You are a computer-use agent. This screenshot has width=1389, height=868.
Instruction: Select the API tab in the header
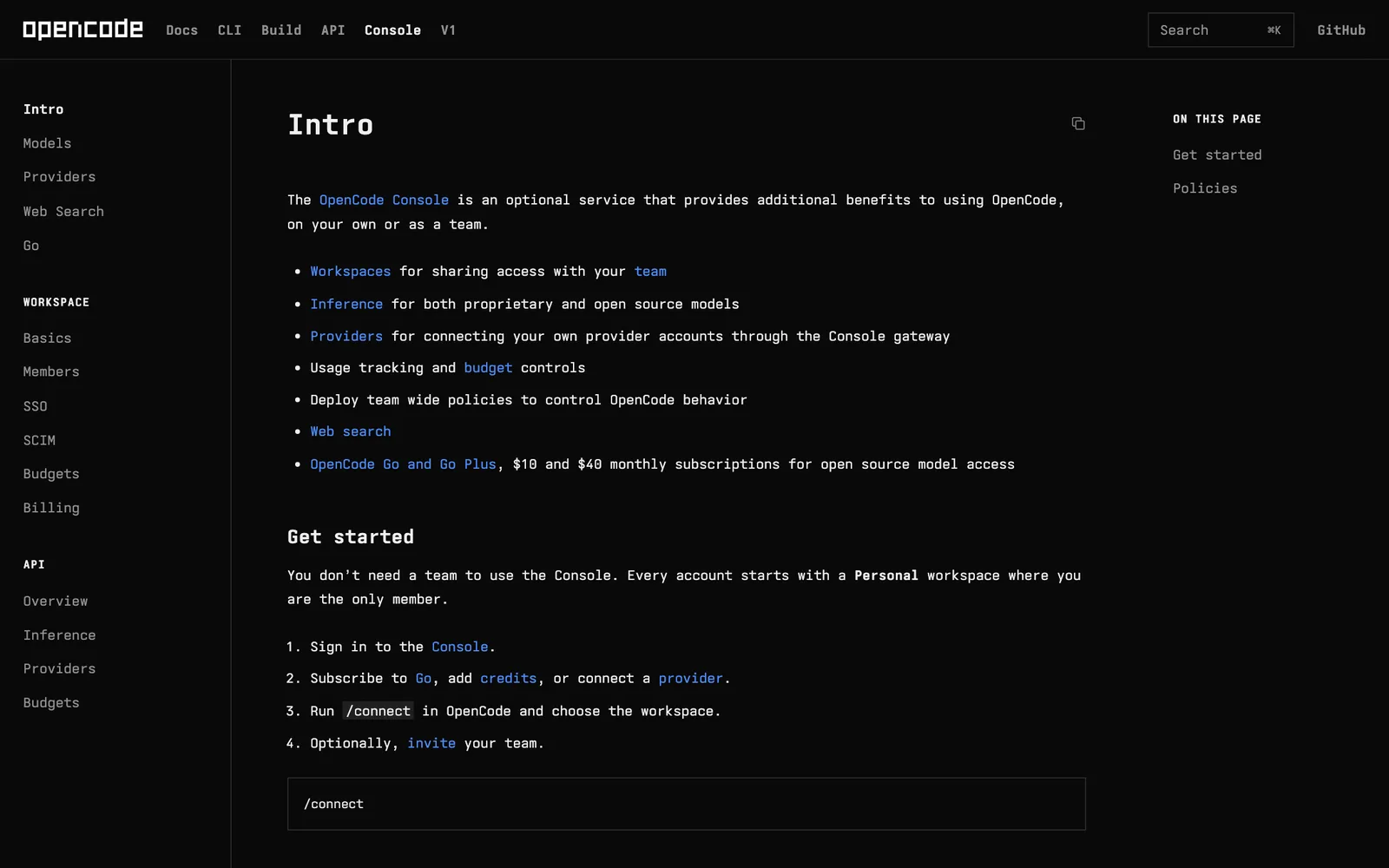pos(332,30)
